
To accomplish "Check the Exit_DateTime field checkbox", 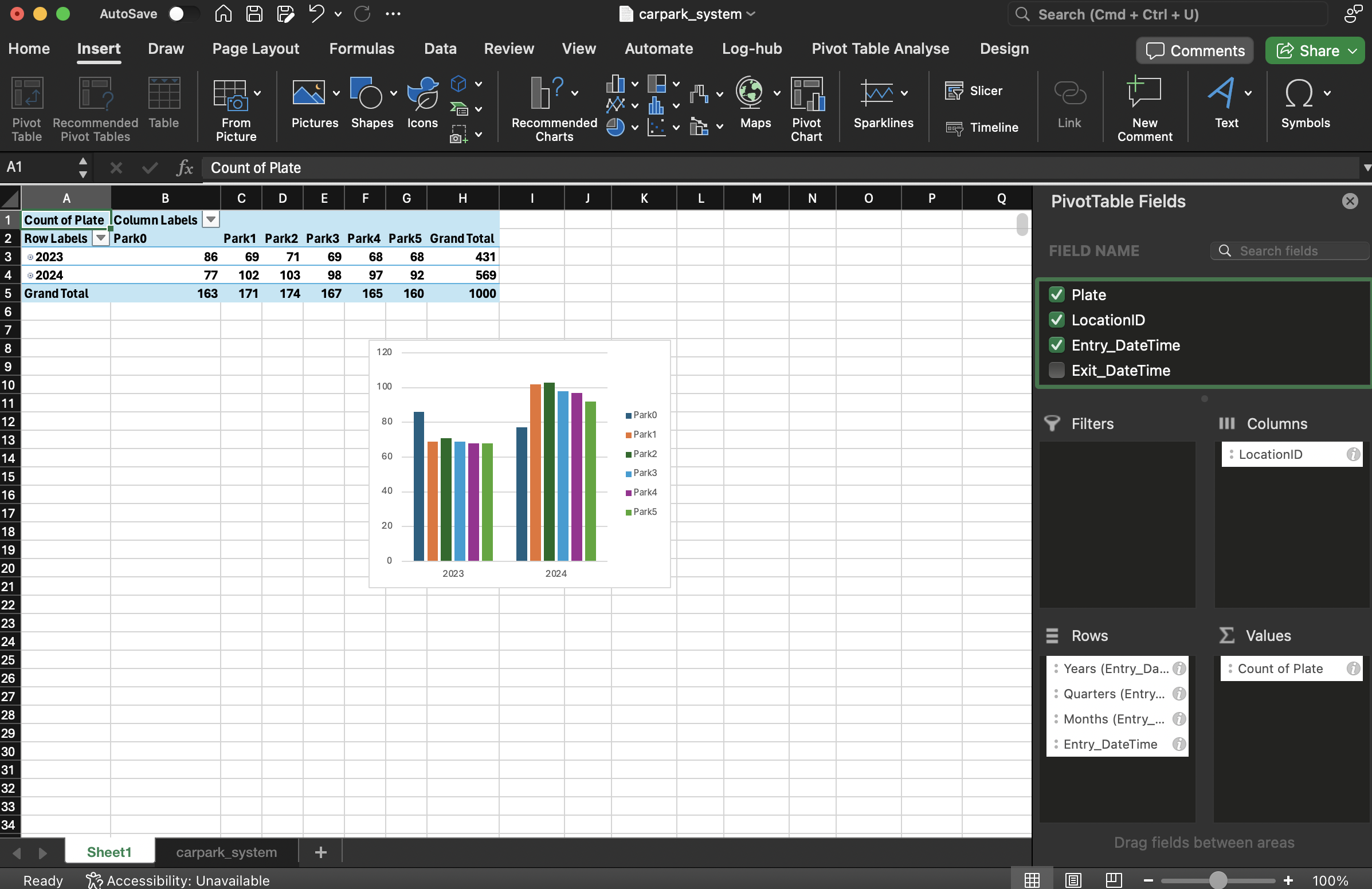I will [x=1056, y=371].
